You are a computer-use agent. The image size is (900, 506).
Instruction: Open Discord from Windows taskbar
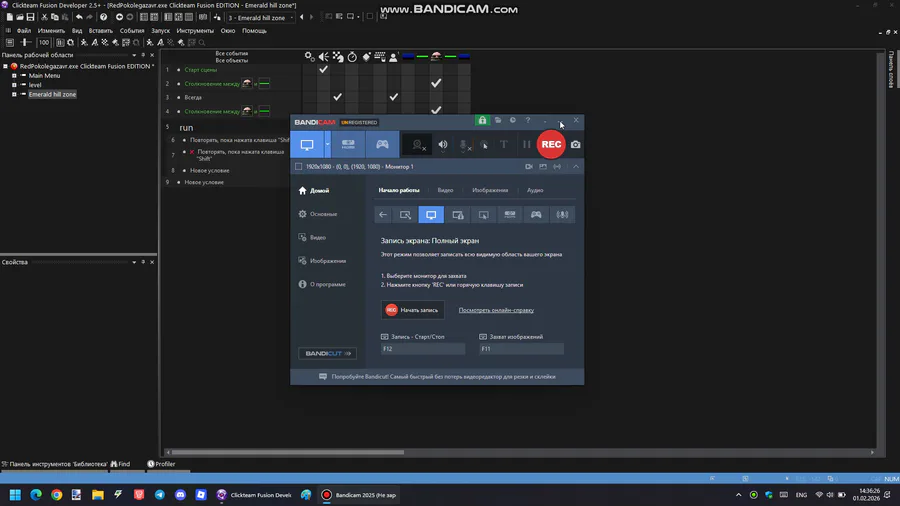coord(180,495)
